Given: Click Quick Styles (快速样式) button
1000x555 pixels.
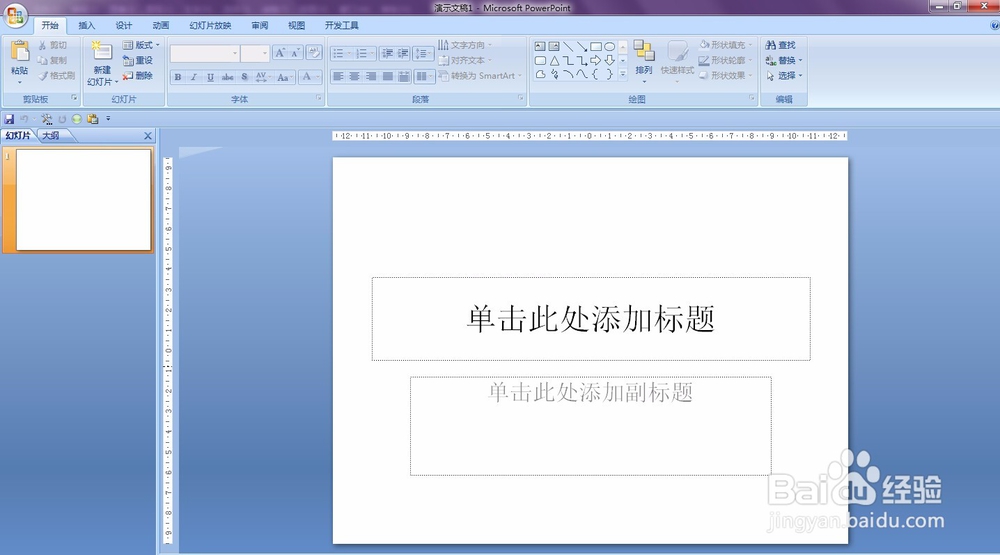Looking at the screenshot, I should [677, 60].
